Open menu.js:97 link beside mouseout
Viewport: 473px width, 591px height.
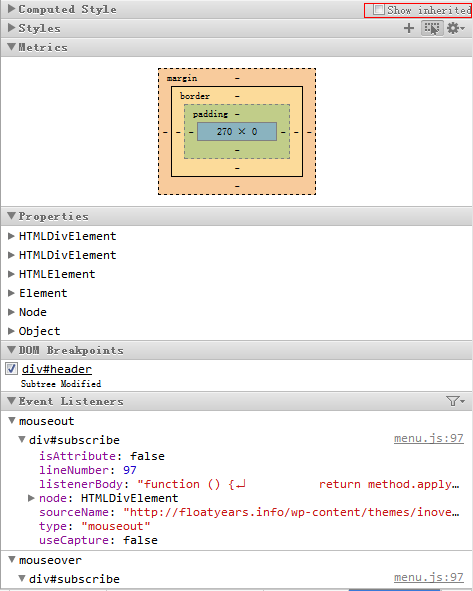click(x=429, y=438)
